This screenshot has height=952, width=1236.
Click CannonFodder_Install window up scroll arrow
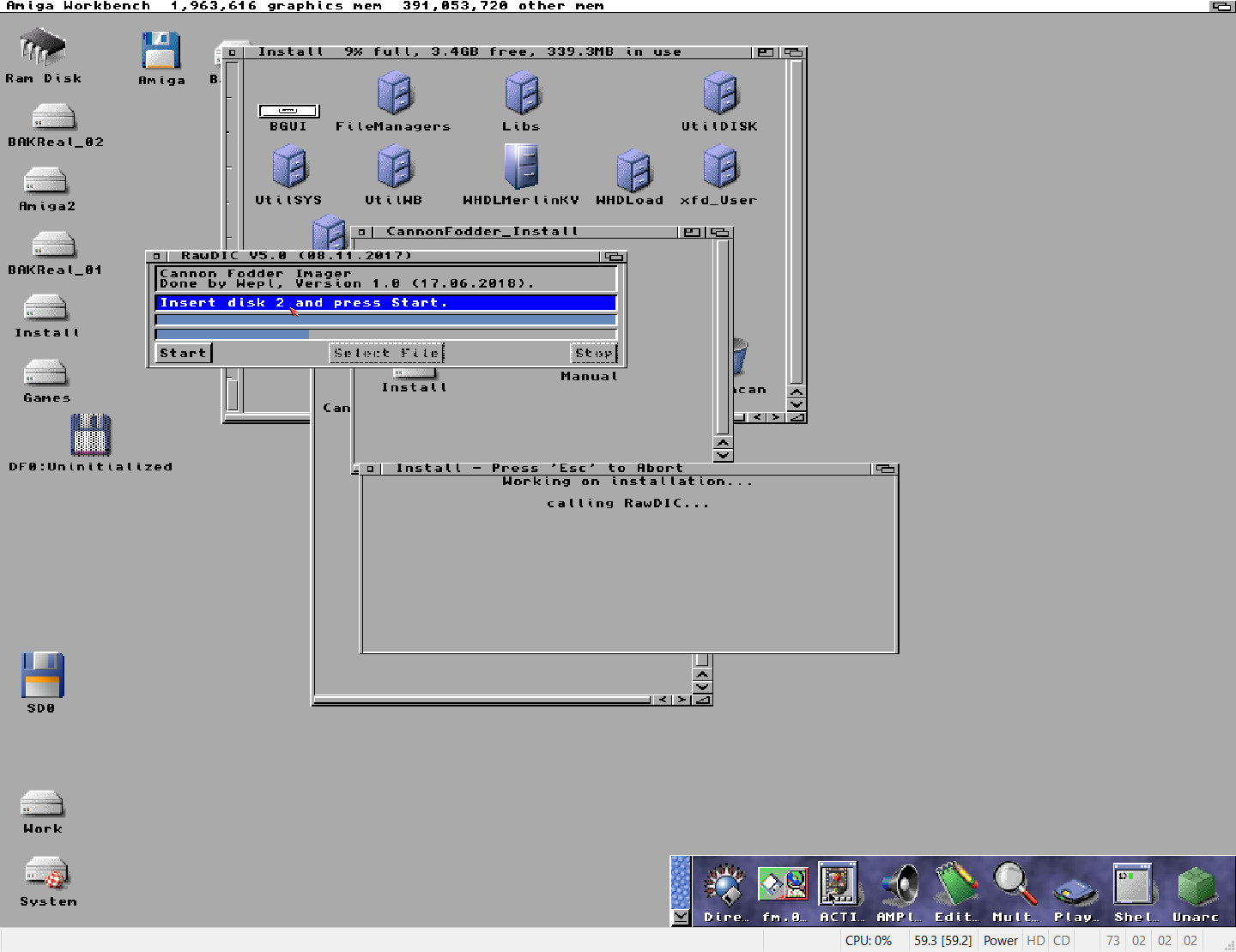[723, 443]
